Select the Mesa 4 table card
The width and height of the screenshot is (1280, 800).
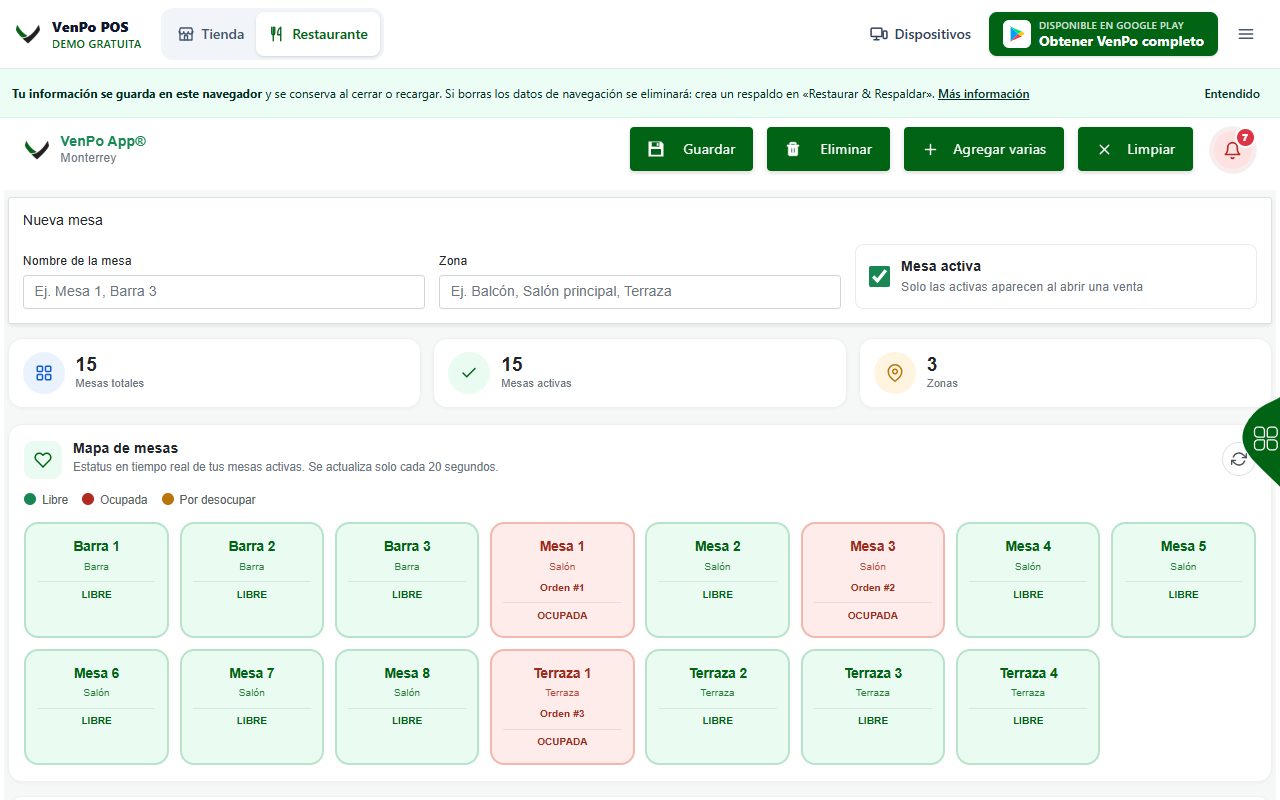coord(1028,580)
